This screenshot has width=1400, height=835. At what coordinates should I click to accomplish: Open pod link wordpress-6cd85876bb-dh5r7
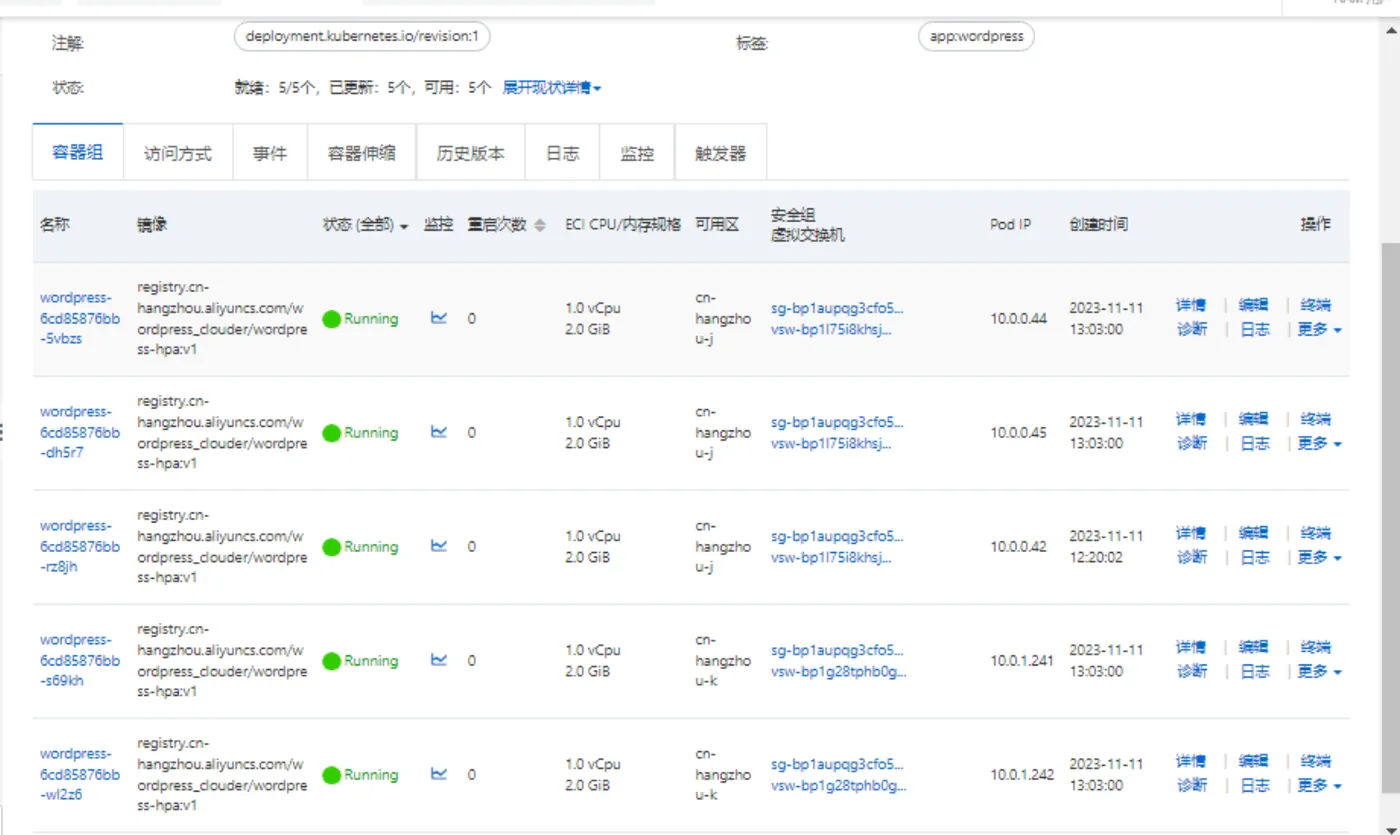[80, 431]
